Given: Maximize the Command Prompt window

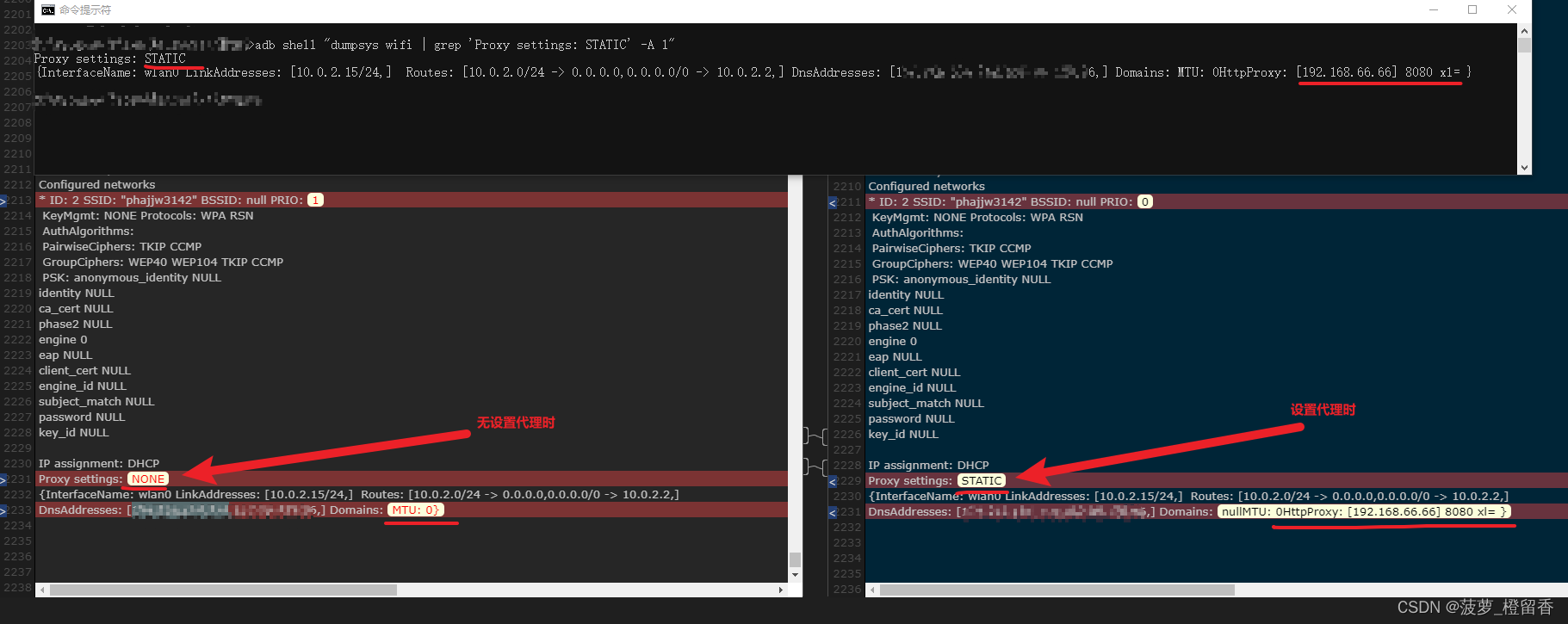Looking at the screenshot, I should (1472, 9).
